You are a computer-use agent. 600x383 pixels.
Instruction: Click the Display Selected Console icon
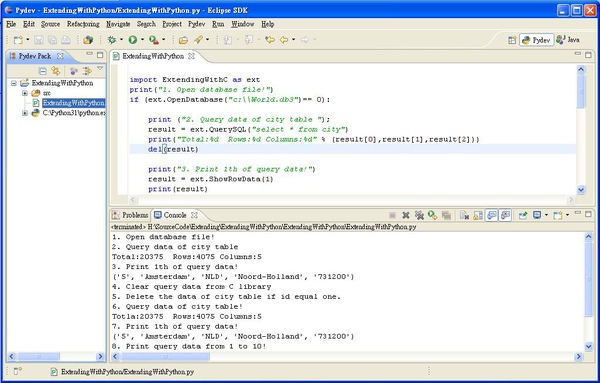click(537, 215)
